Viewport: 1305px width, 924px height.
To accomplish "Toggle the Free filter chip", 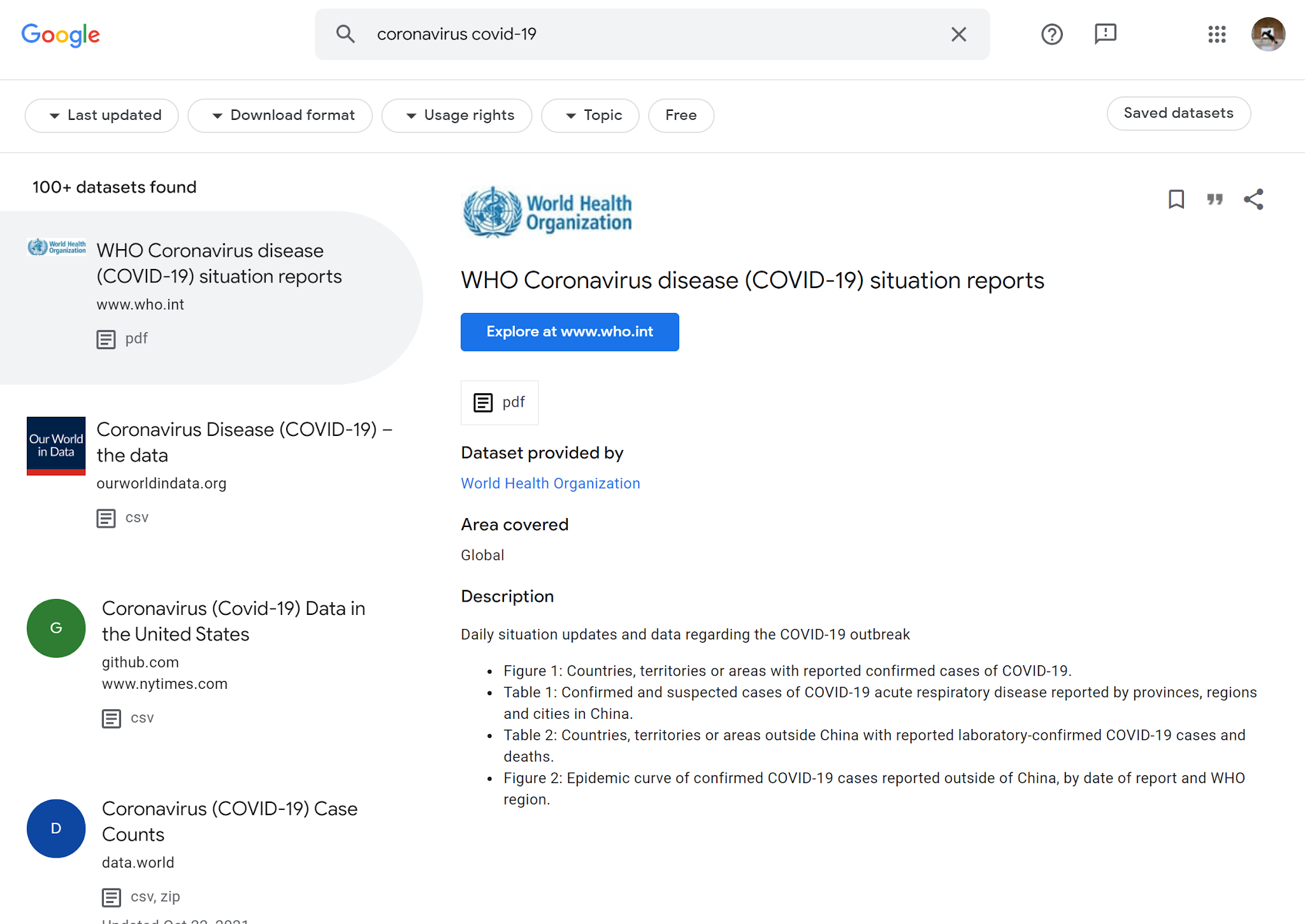I will pyautogui.click(x=681, y=115).
